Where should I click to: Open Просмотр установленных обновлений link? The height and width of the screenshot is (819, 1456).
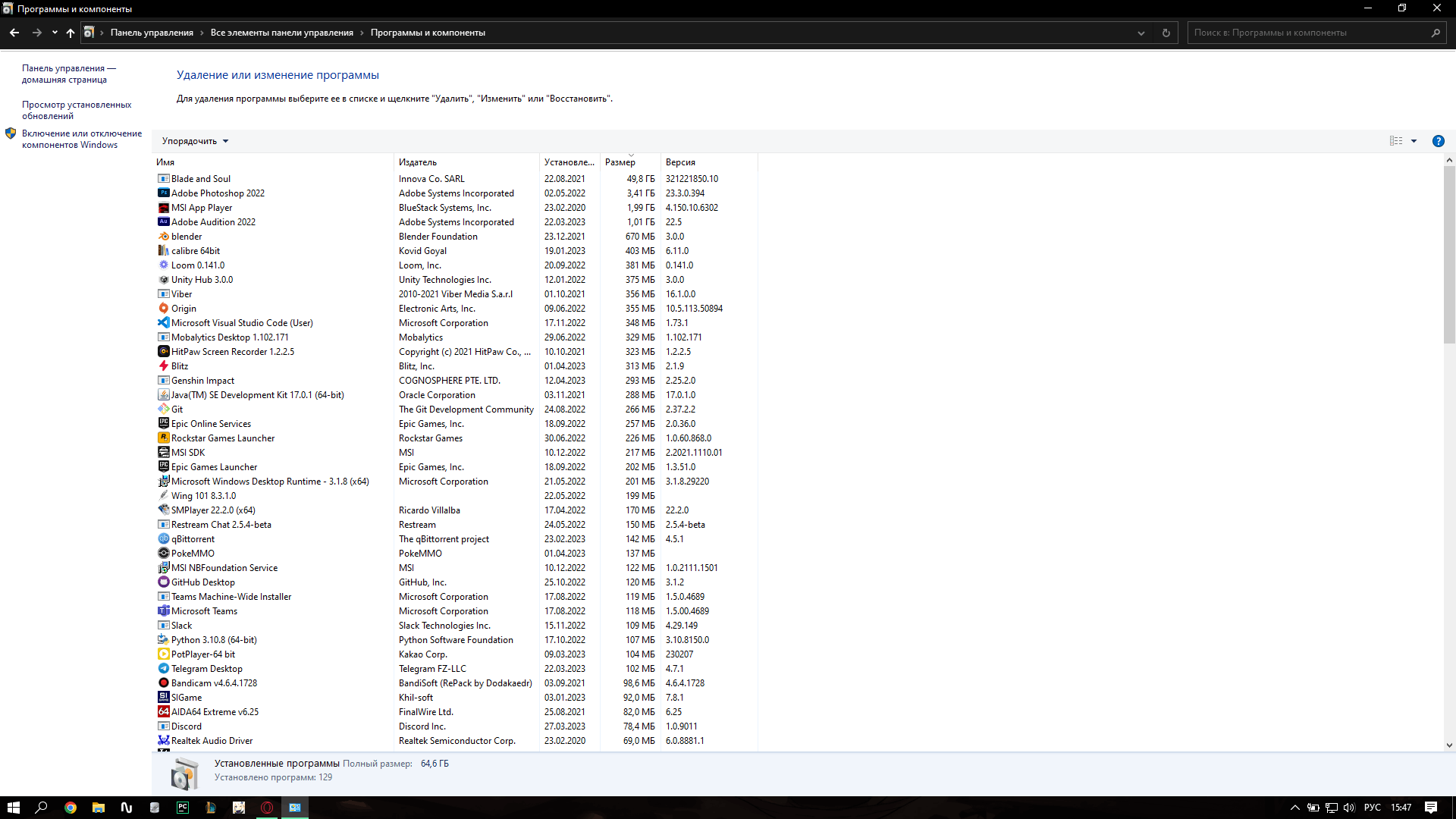76,110
